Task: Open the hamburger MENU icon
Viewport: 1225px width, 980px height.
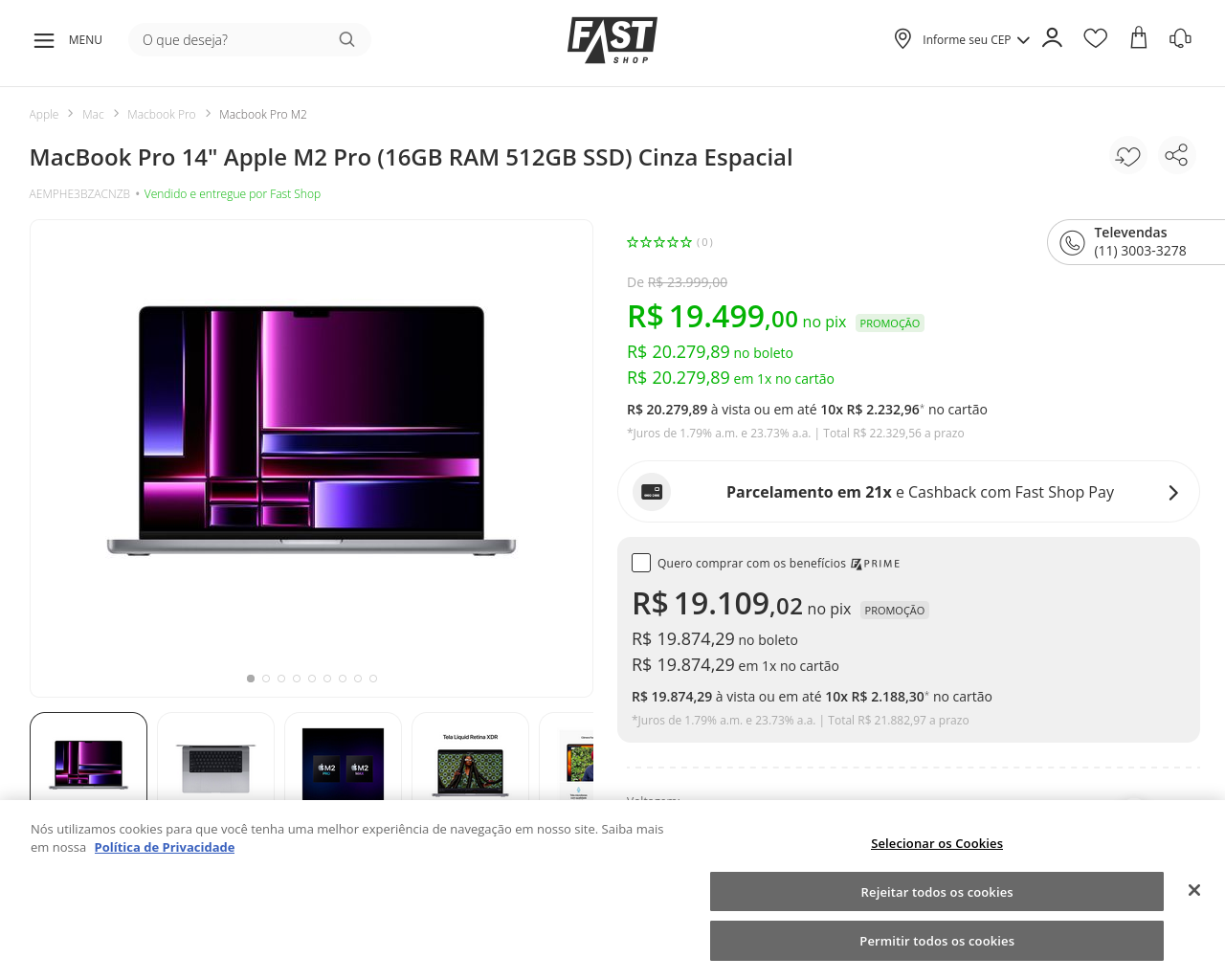Action: [44, 40]
